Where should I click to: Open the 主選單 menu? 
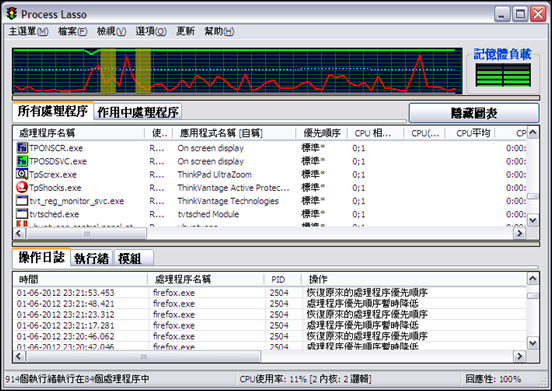[x=28, y=31]
